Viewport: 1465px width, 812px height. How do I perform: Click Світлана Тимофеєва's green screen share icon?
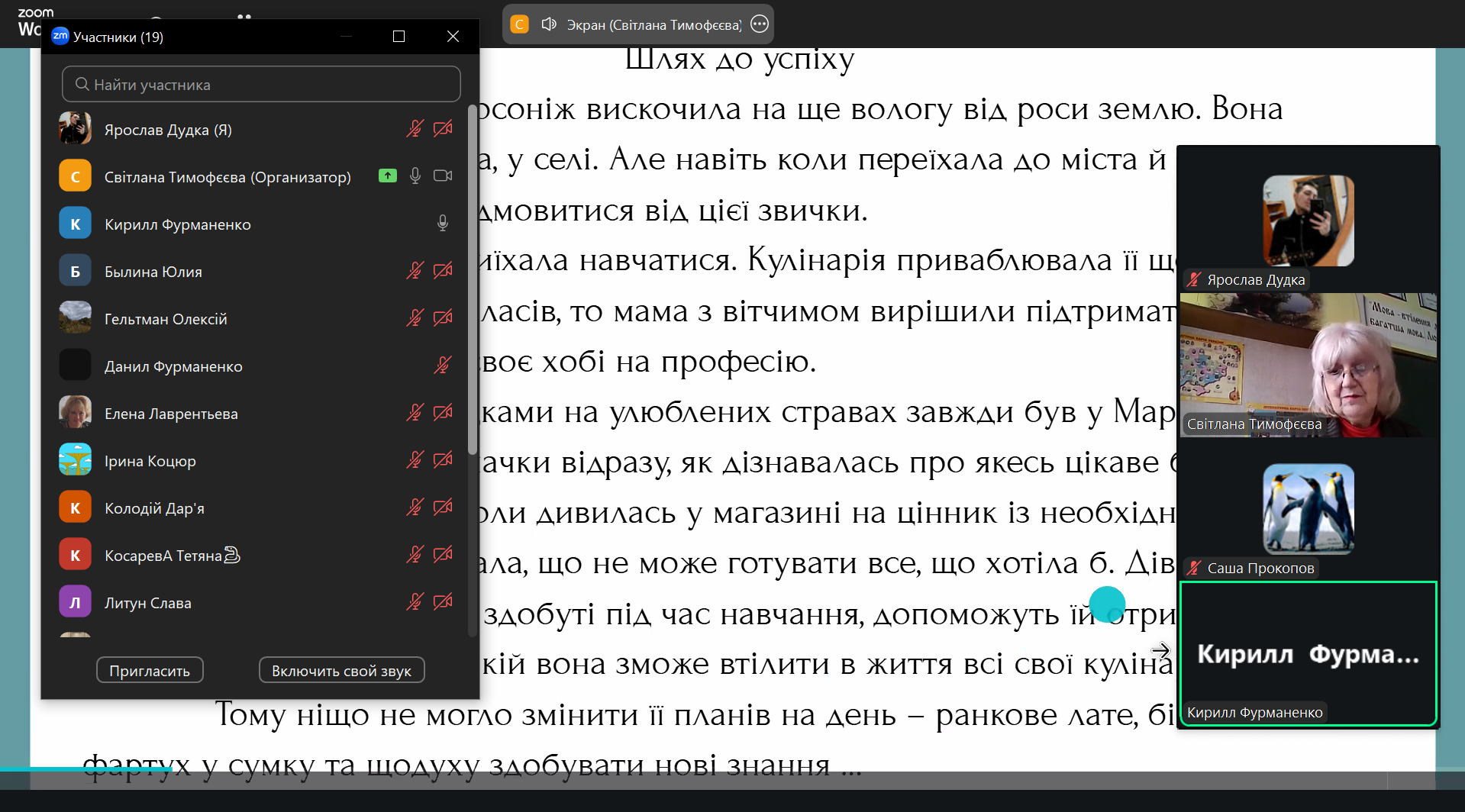[x=388, y=176]
